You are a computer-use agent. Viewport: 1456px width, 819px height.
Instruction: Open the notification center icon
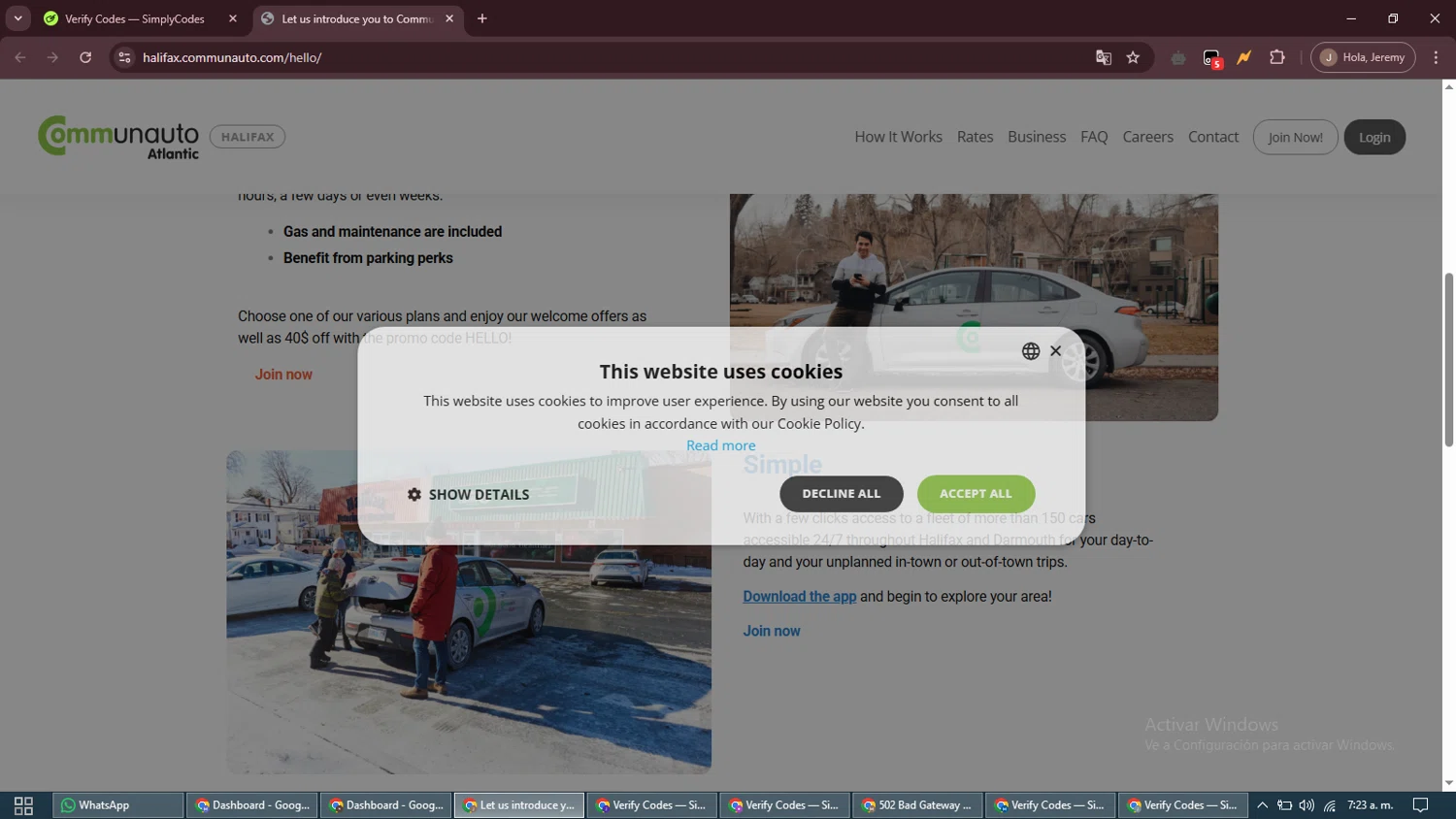point(1421,805)
